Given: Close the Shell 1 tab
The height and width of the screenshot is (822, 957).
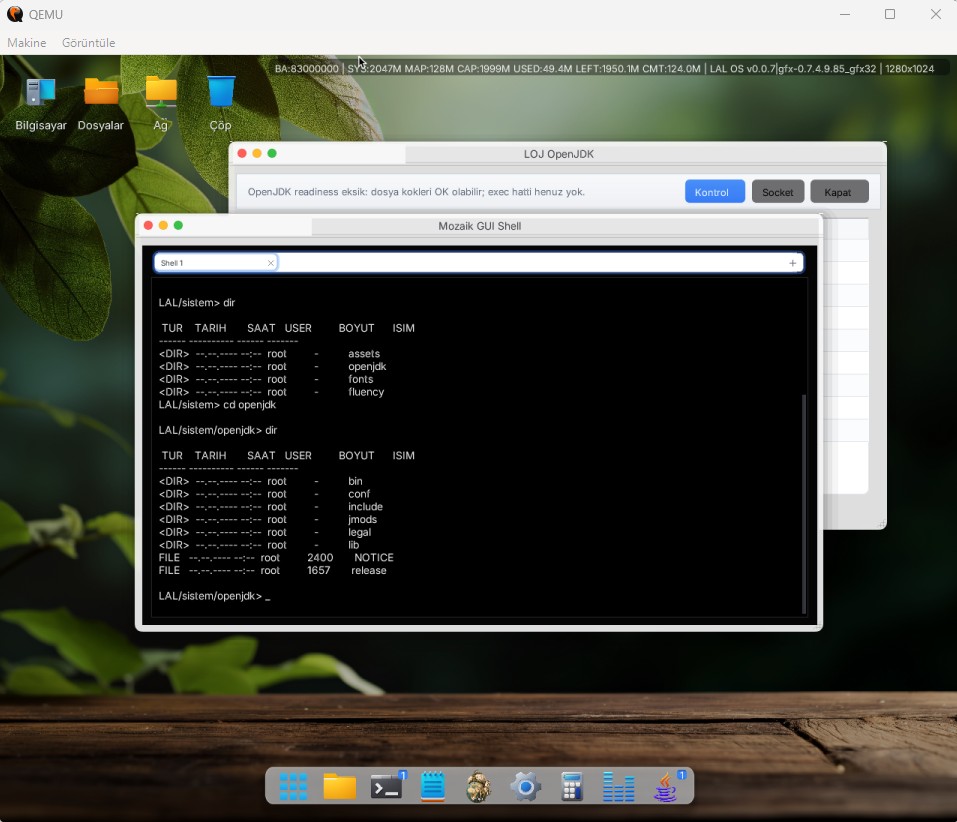Looking at the screenshot, I should (x=270, y=263).
